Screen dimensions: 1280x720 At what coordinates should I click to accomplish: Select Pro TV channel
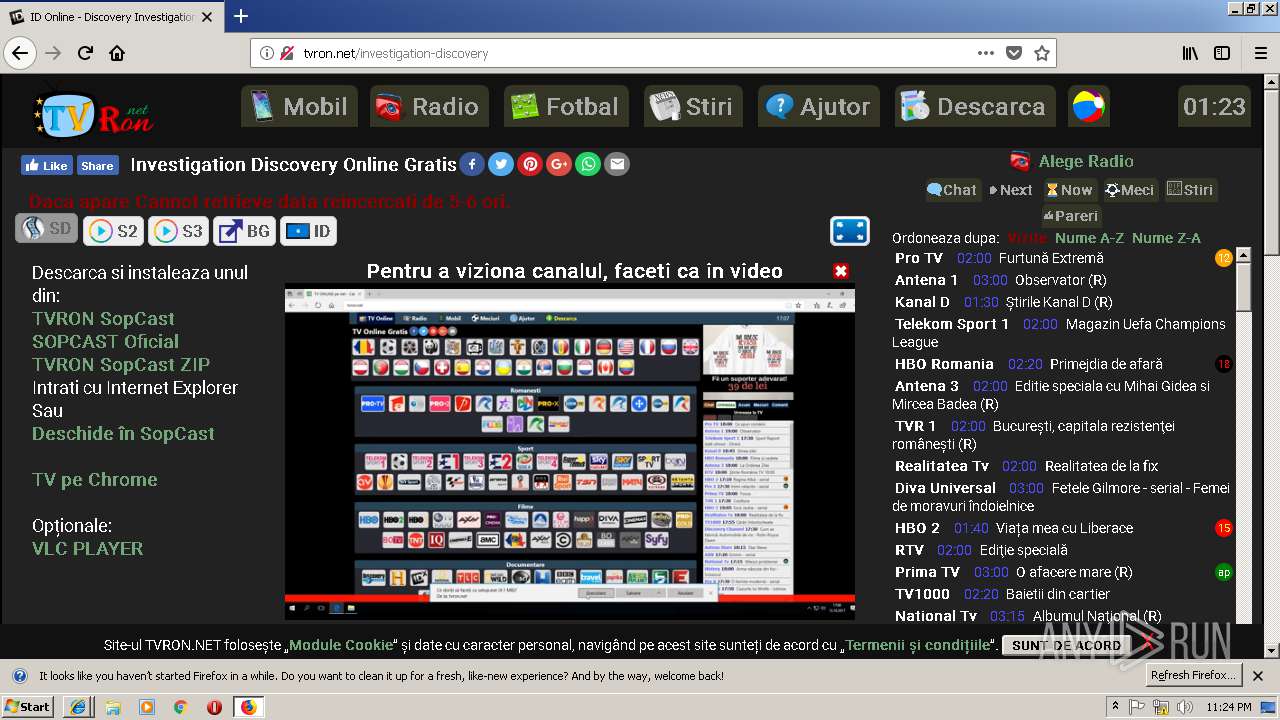[x=919, y=258]
